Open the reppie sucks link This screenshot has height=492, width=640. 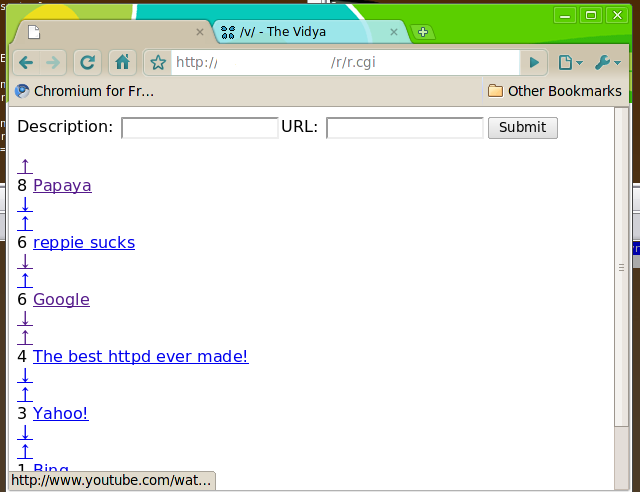click(x=84, y=243)
